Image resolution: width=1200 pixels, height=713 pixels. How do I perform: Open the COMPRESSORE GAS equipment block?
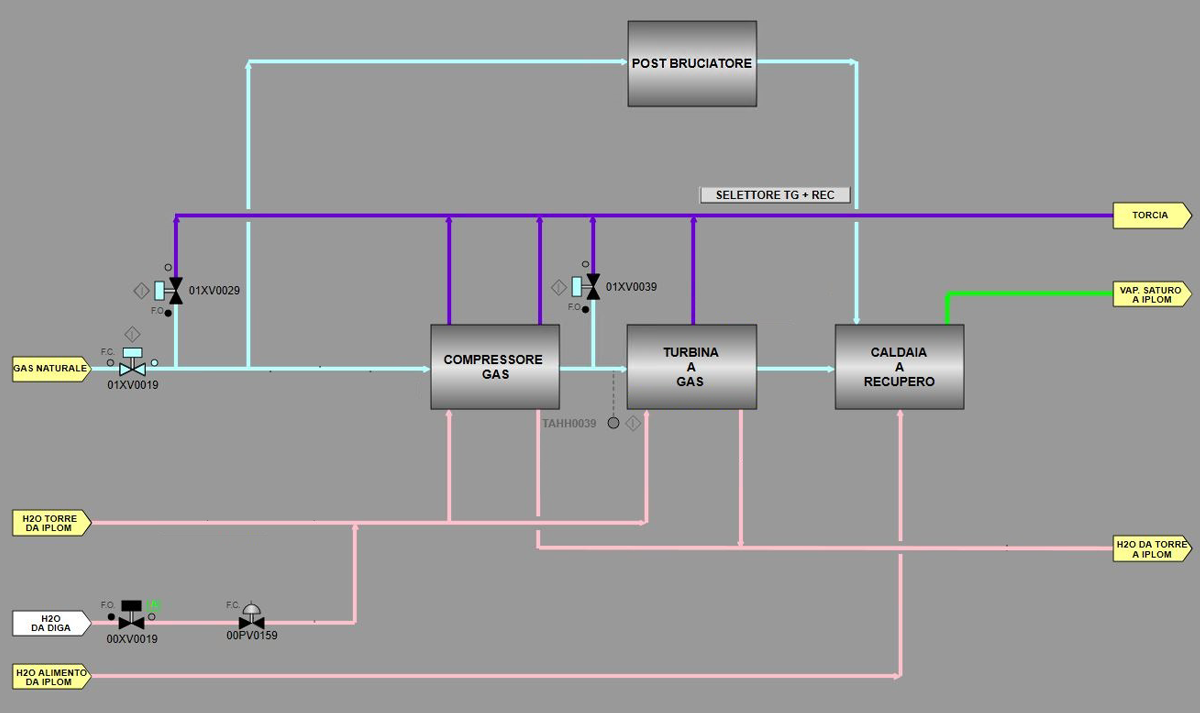[495, 367]
